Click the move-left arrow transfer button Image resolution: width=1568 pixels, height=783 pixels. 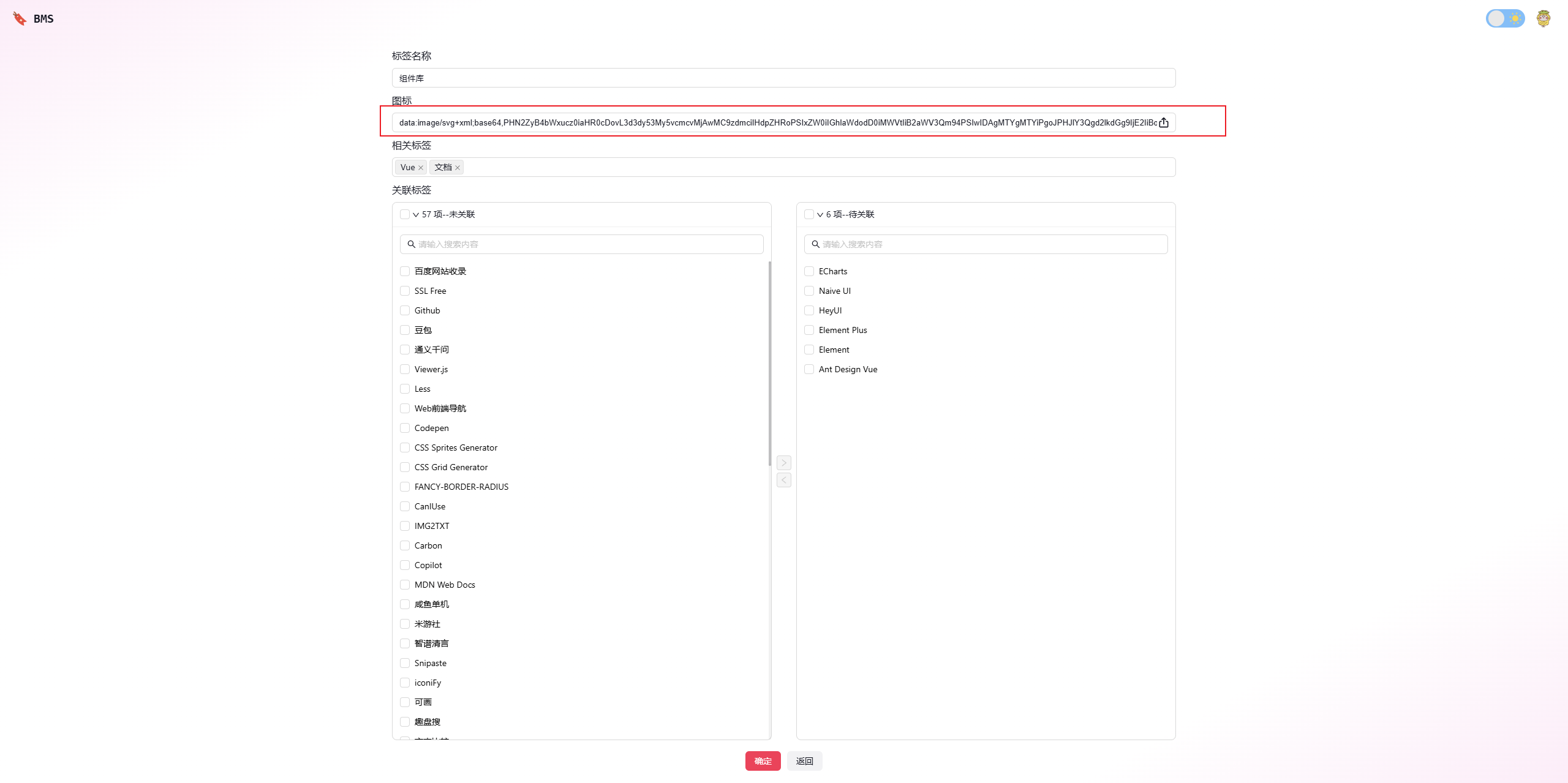(784, 480)
